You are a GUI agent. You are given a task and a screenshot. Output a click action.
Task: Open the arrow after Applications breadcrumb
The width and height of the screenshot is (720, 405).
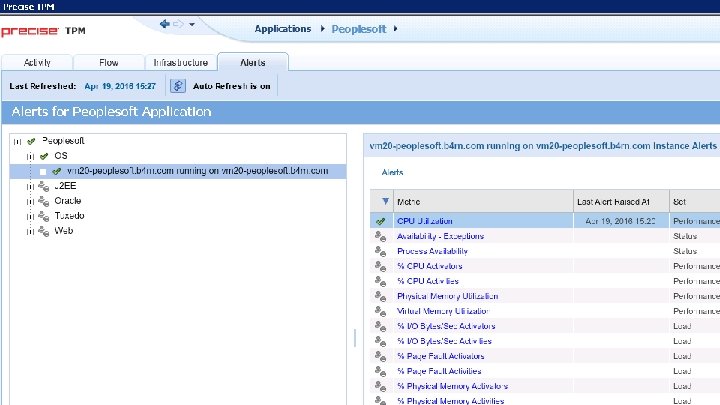point(322,28)
